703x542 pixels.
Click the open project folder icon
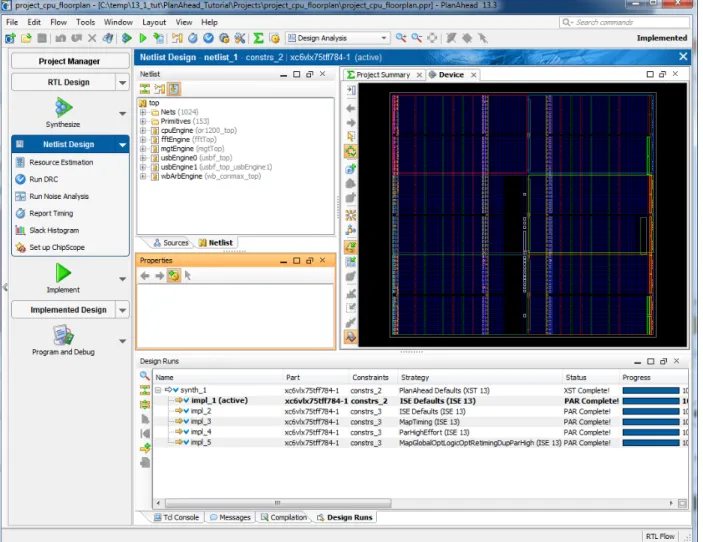[x=26, y=38]
